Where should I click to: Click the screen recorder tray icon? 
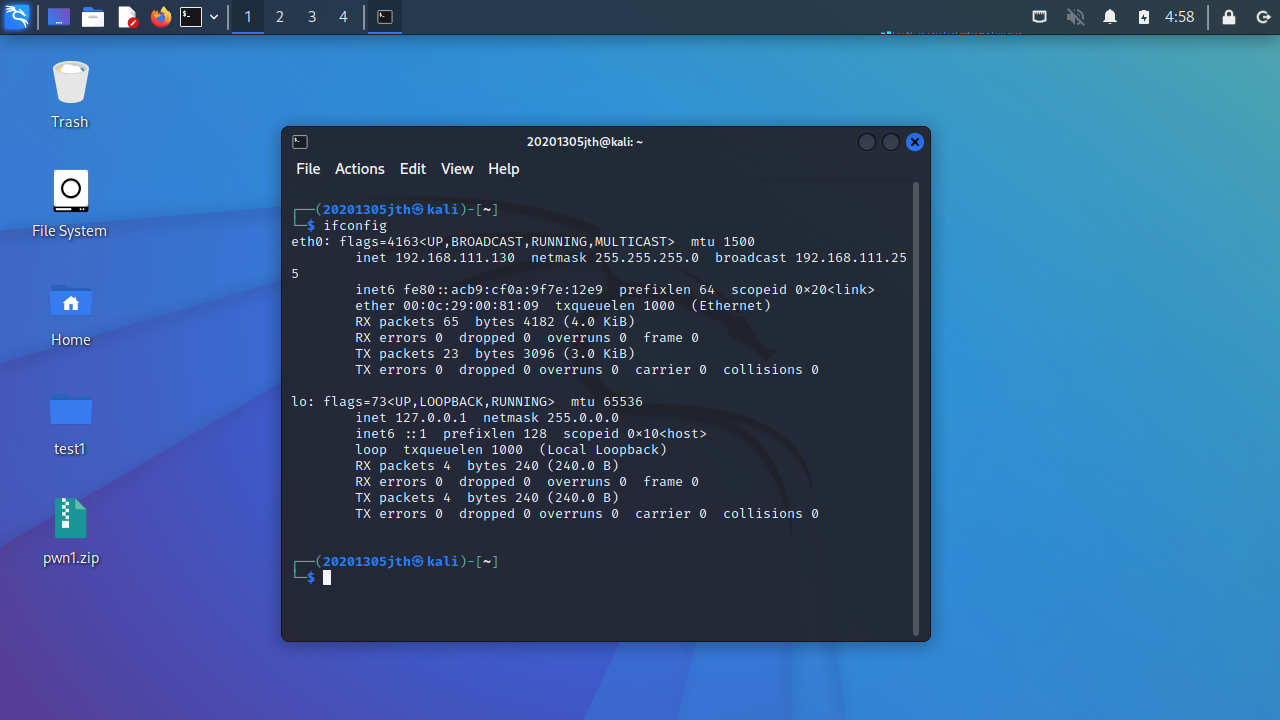pyautogui.click(x=1040, y=17)
